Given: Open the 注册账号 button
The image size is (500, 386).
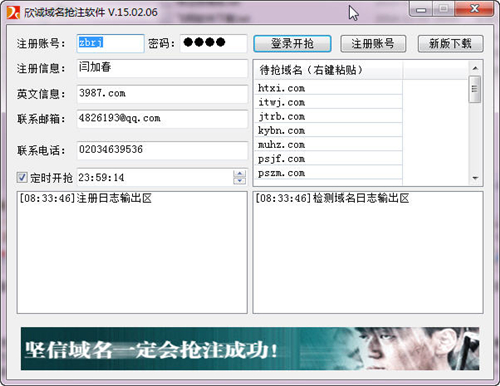Looking at the screenshot, I should click(x=373, y=44).
